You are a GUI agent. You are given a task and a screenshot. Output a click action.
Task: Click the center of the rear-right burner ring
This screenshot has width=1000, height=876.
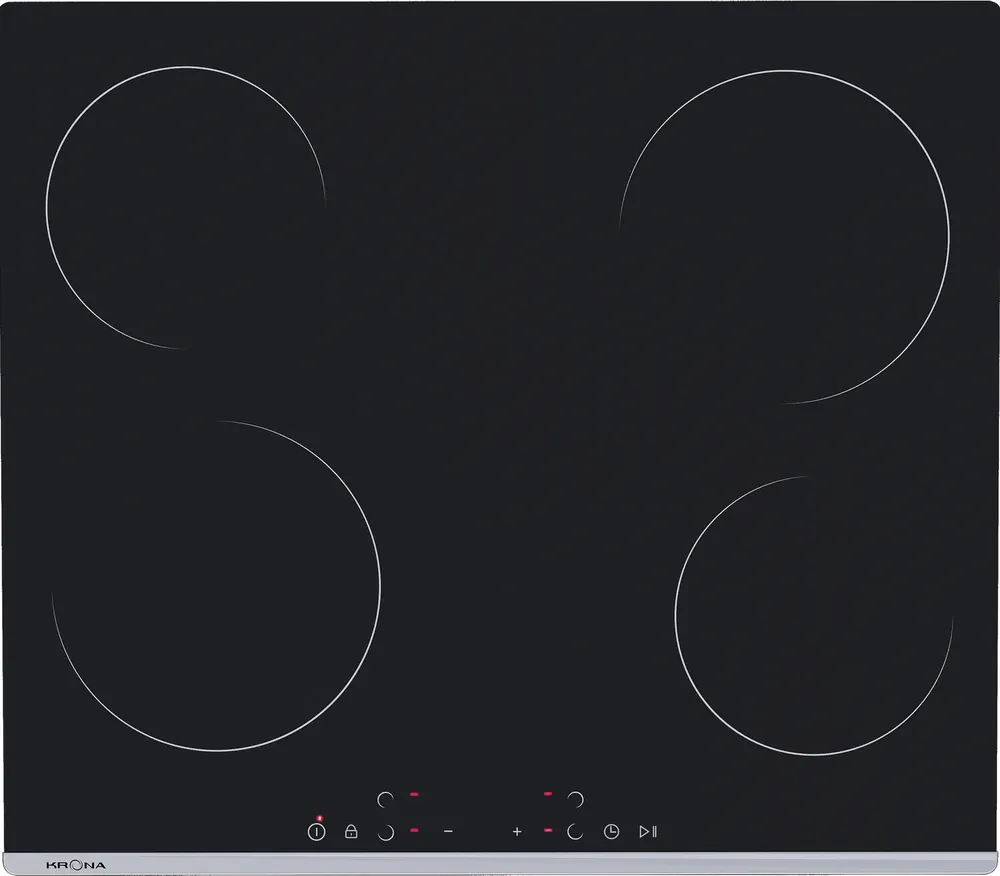pyautogui.click(x=784, y=237)
